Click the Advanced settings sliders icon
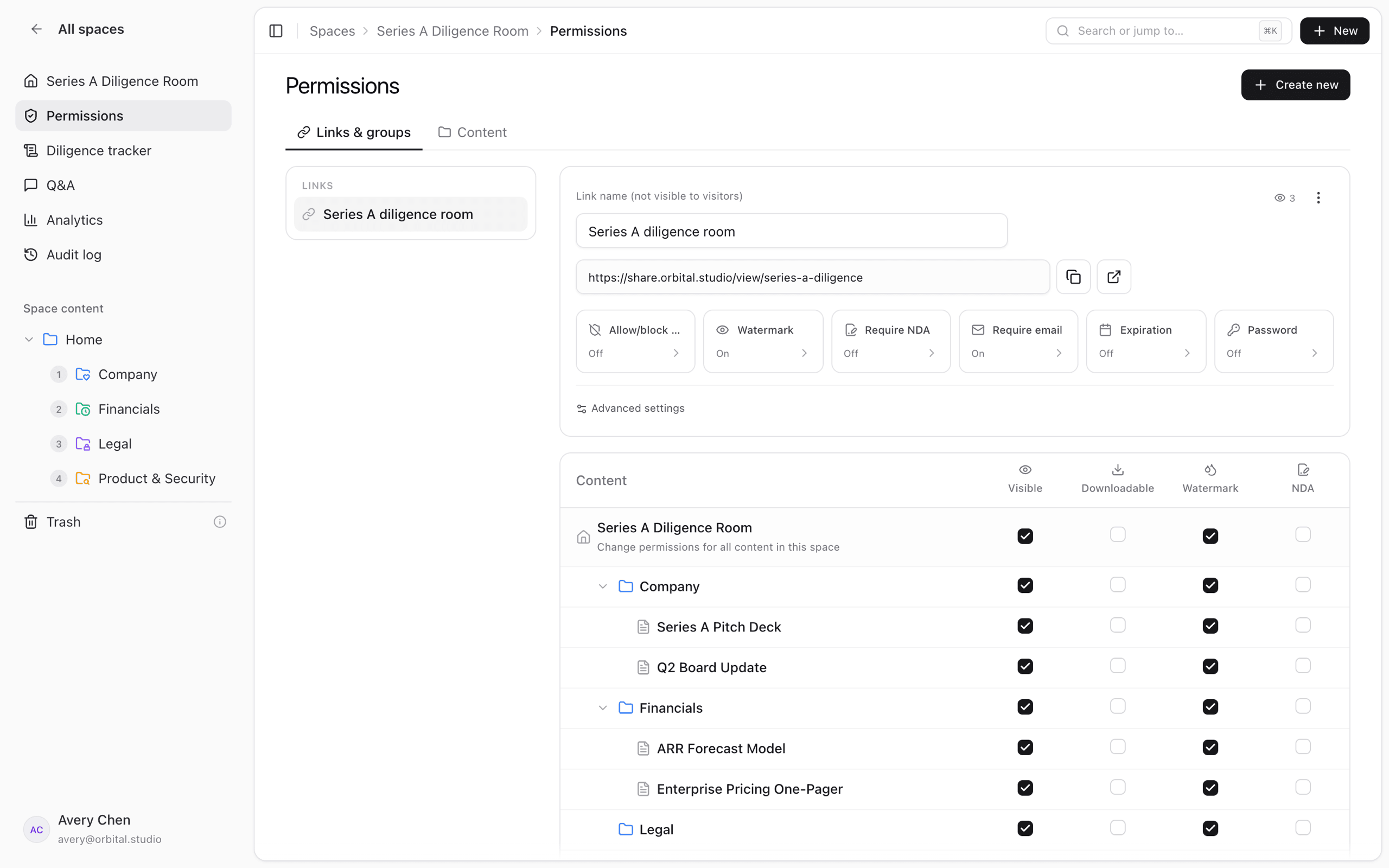Viewport: 1389px width, 868px height. (582, 409)
